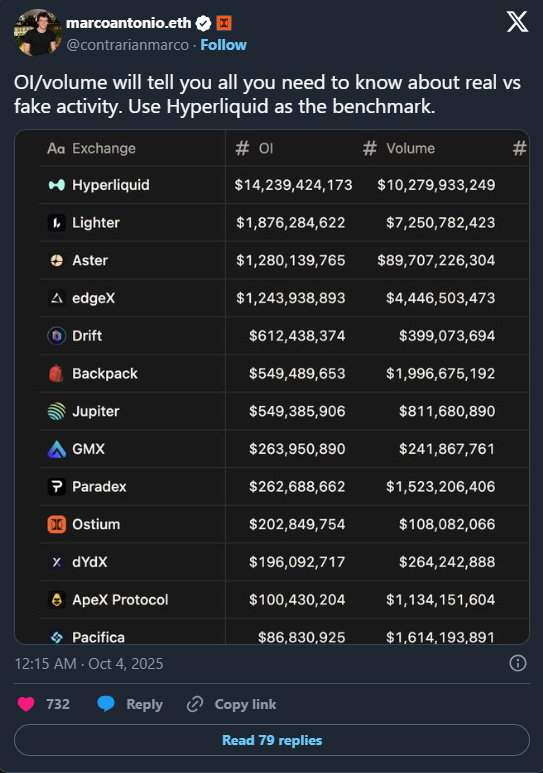Viewport: 543px width, 773px height.
Task: Click the Hyperliquid logo in table
Action: 57,185
